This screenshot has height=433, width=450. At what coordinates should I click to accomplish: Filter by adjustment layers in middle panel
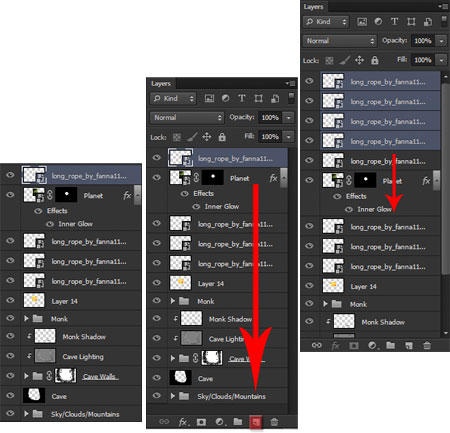(225, 98)
